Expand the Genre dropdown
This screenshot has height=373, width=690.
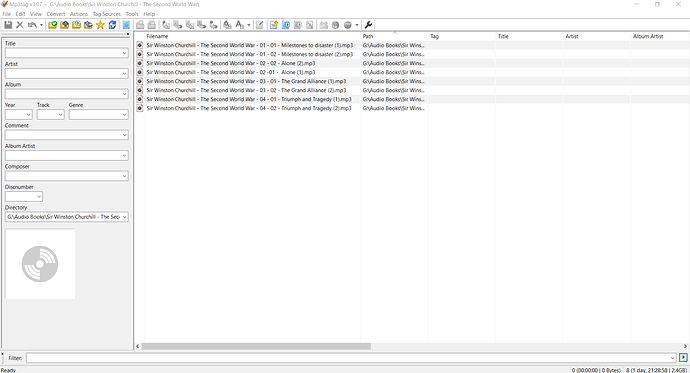[x=125, y=115]
